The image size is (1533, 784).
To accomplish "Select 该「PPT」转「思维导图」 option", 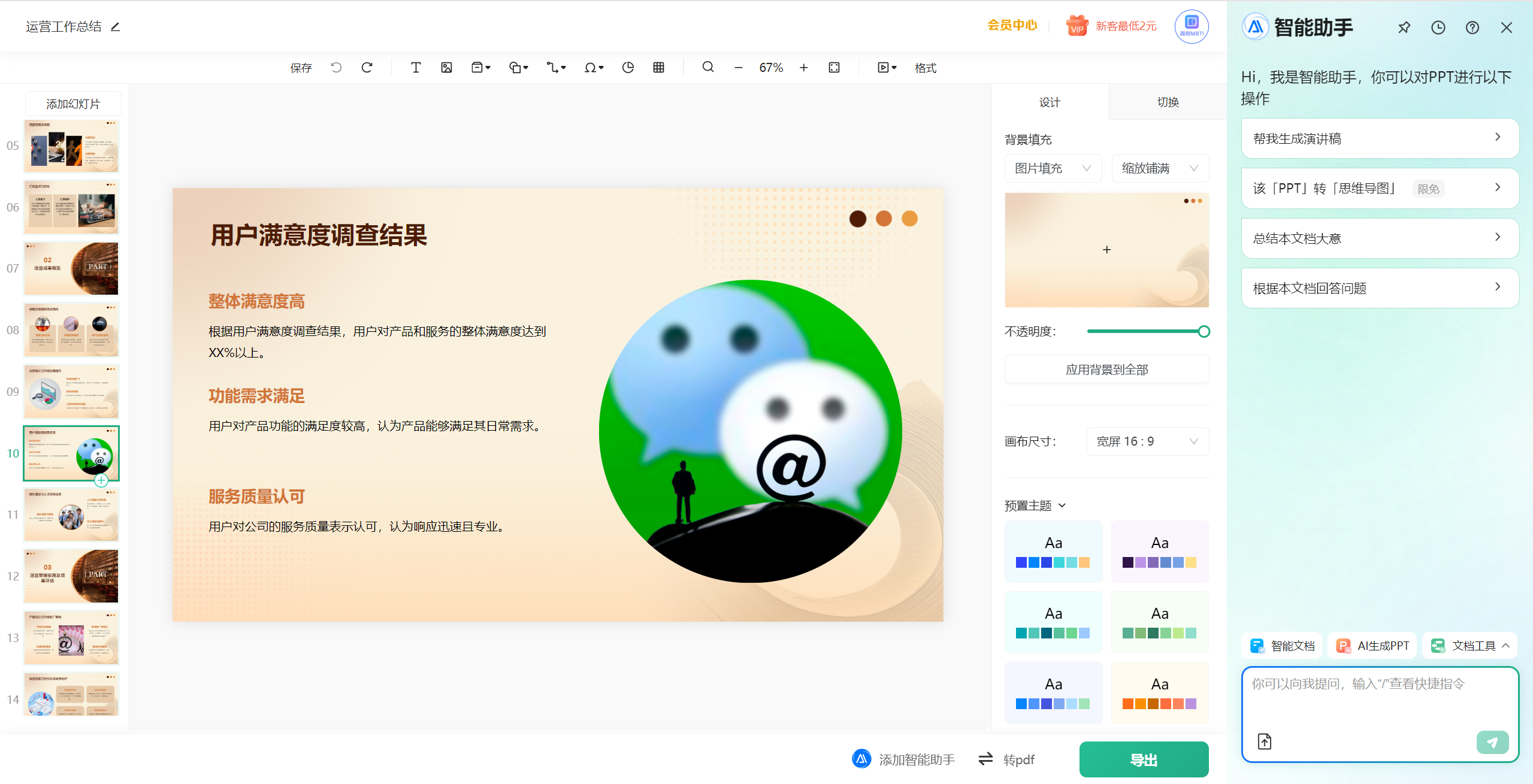I will coord(1380,188).
